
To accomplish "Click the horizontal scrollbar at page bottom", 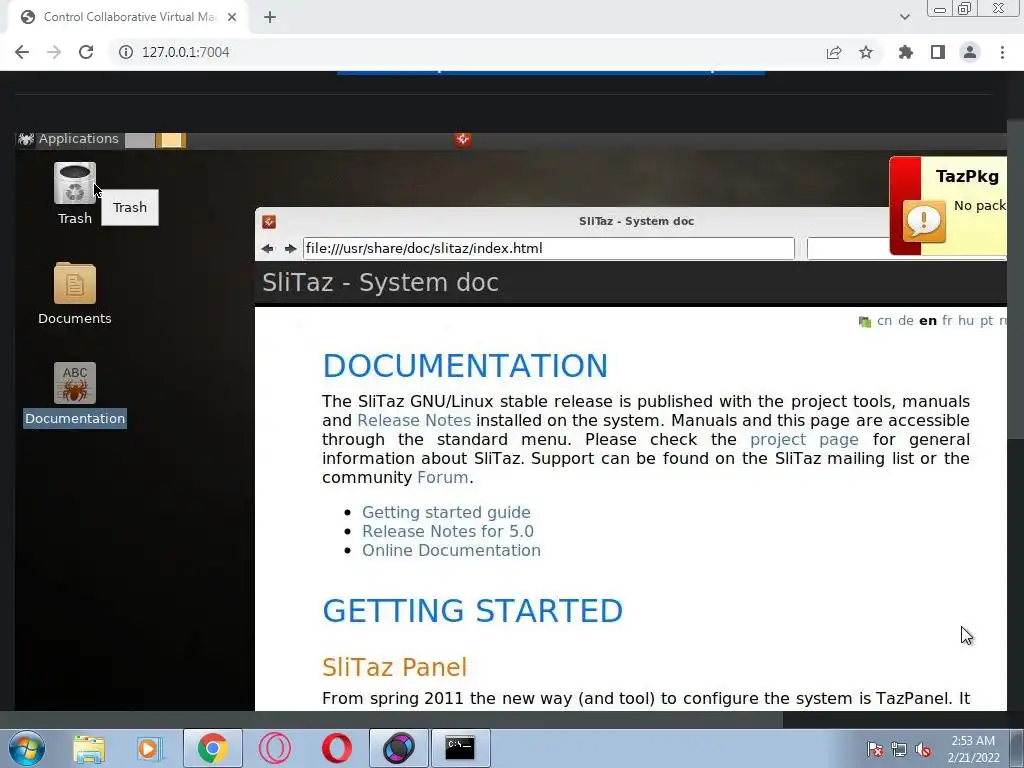I will pyautogui.click(x=391, y=720).
